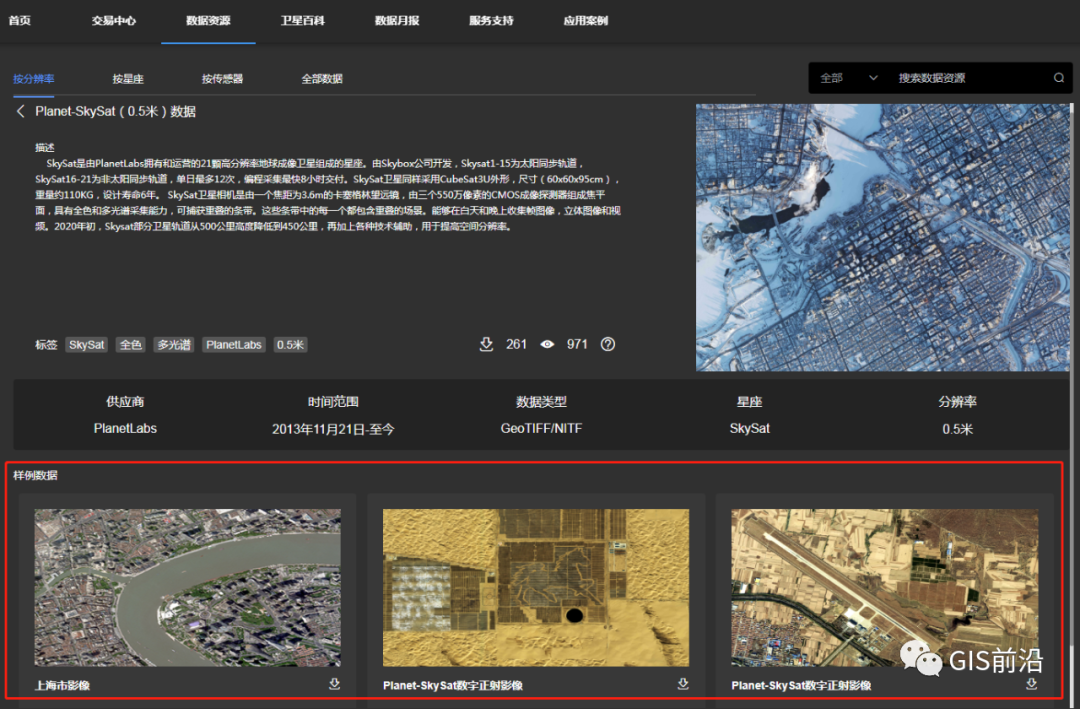Open 数据月报 menu item
Screen dimensions: 1080x709
(x=397, y=21)
